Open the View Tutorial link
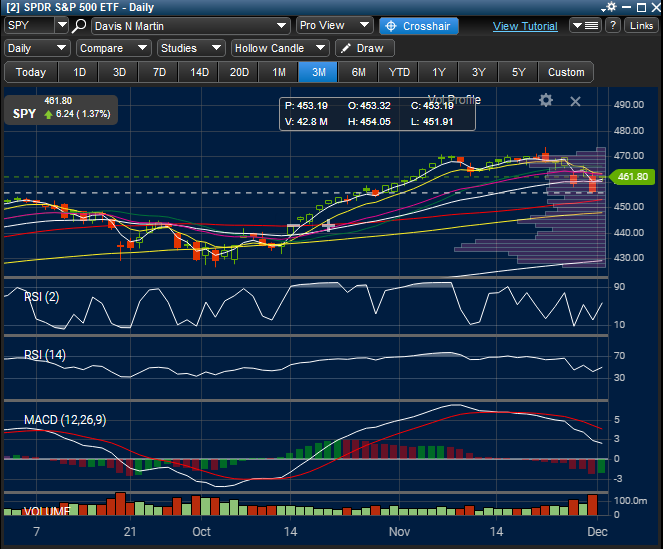 point(525,26)
